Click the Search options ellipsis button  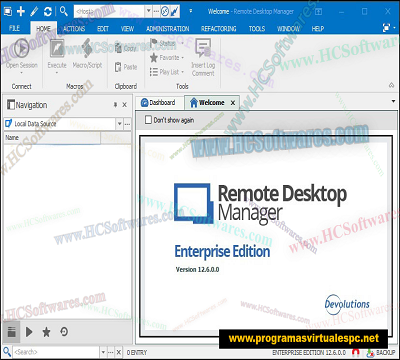point(111,352)
